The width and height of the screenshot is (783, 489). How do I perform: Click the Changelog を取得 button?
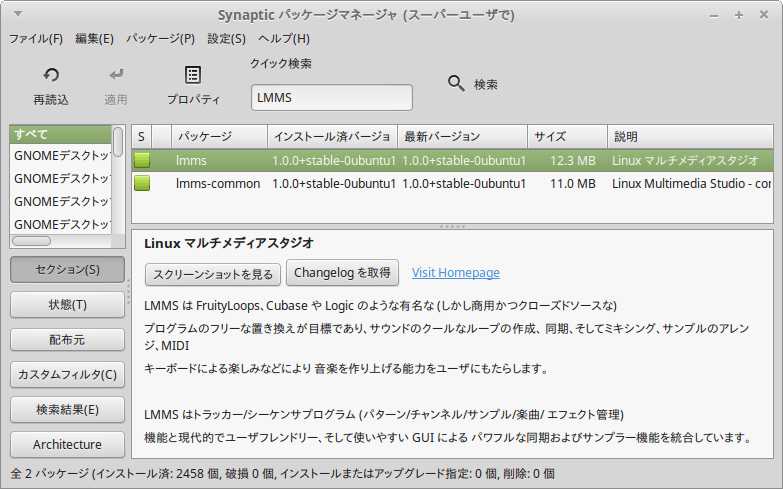pyautogui.click(x=342, y=273)
